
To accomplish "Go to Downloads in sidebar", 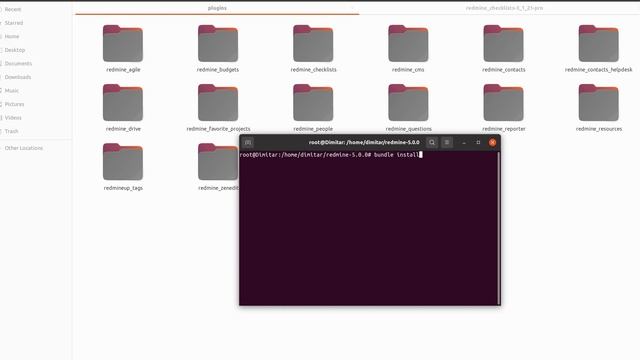I will coord(18,77).
